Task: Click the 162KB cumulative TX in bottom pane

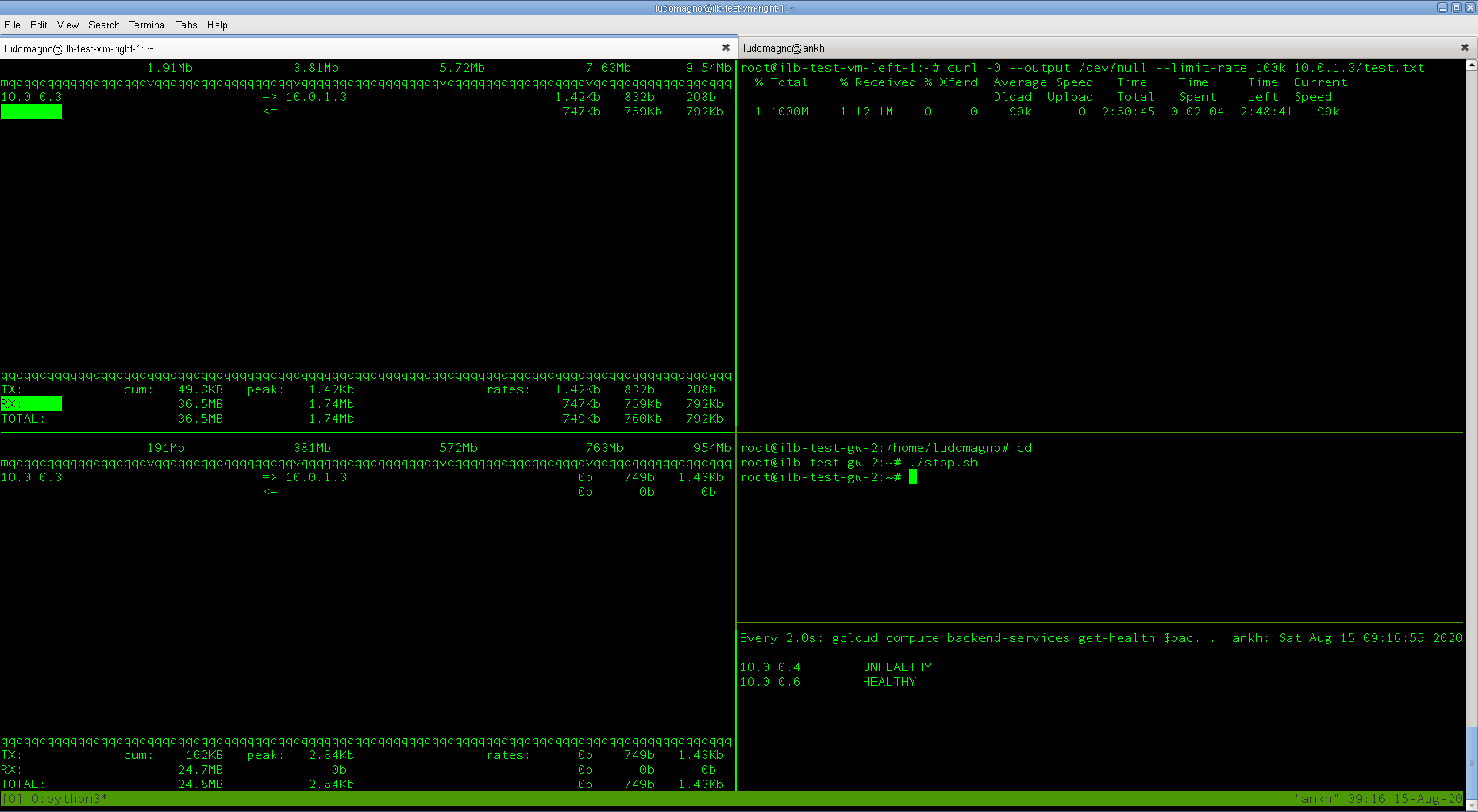Action: tap(204, 755)
